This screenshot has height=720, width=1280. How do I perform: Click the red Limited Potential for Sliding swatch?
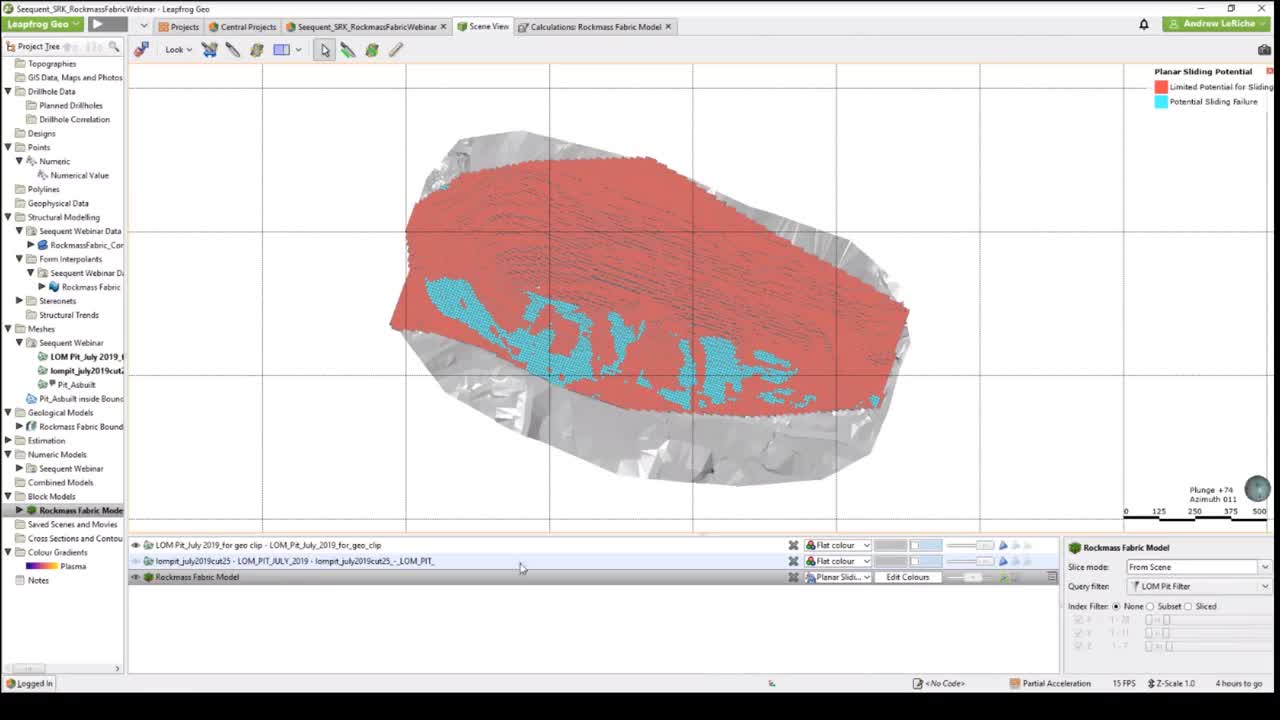point(1161,87)
